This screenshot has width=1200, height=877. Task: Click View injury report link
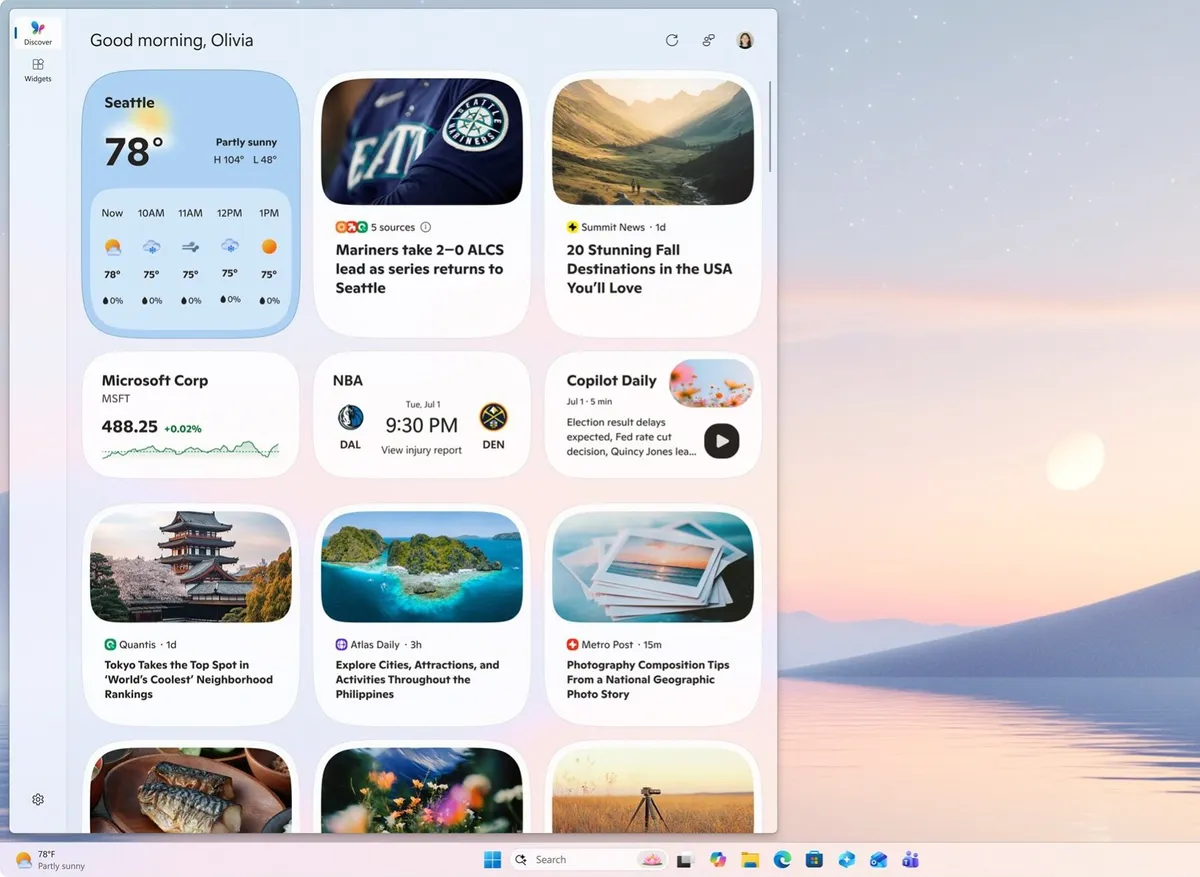tap(421, 451)
